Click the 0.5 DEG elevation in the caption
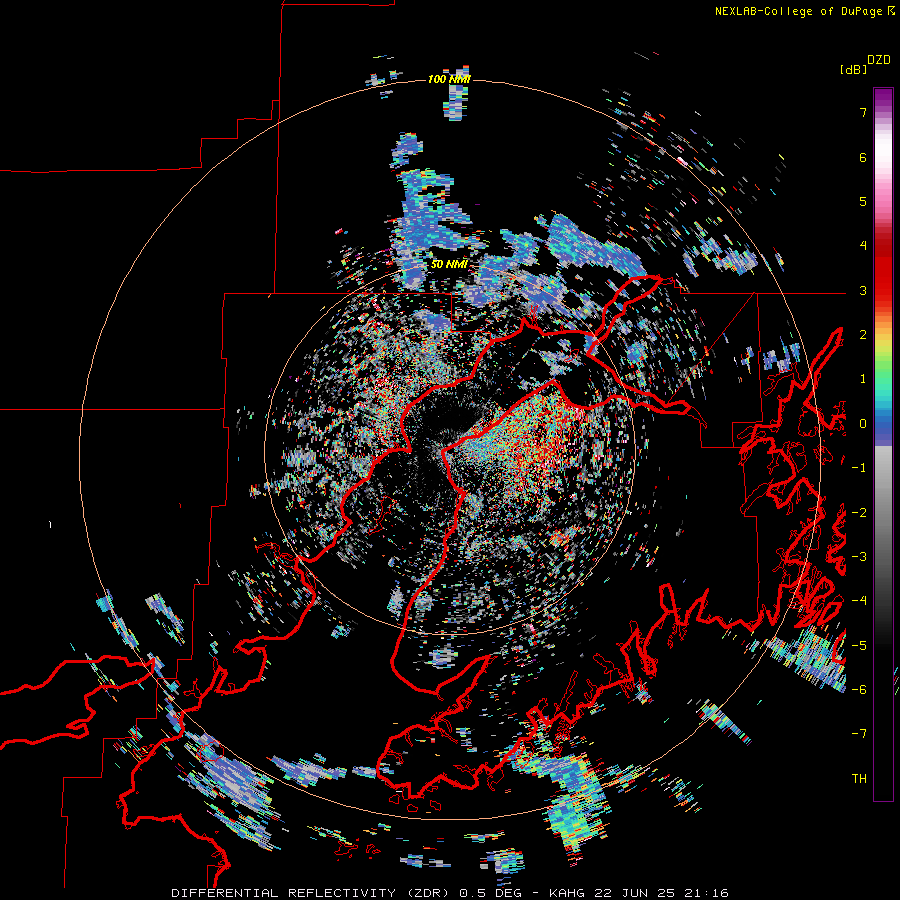 click(492, 893)
